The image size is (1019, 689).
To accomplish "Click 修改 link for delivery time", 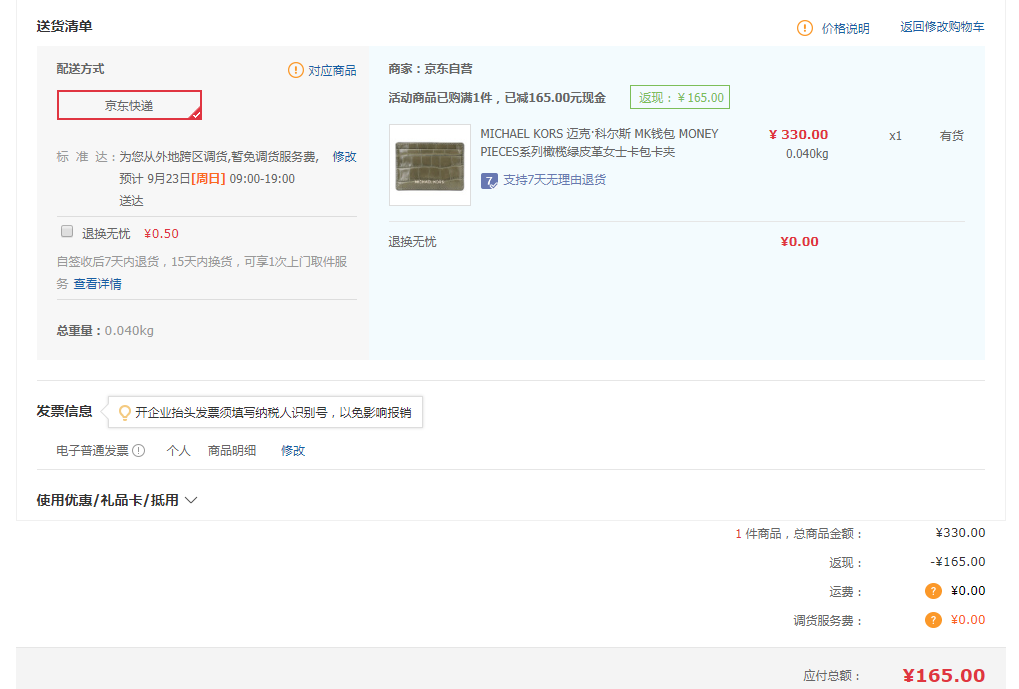I will (x=344, y=157).
